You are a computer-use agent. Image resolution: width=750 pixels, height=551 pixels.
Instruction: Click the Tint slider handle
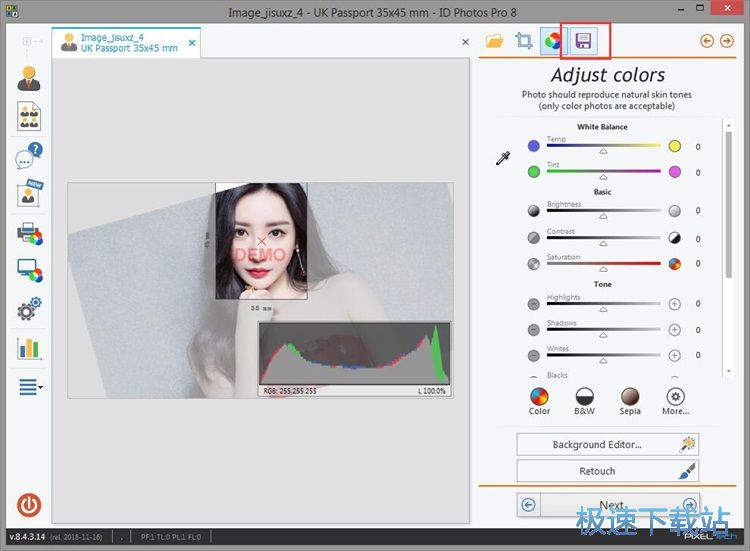click(604, 177)
